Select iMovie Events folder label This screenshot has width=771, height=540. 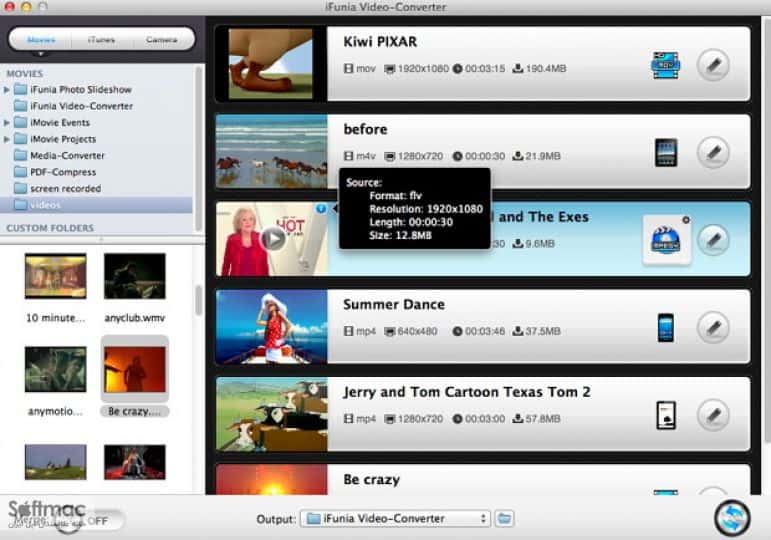click(x=60, y=122)
